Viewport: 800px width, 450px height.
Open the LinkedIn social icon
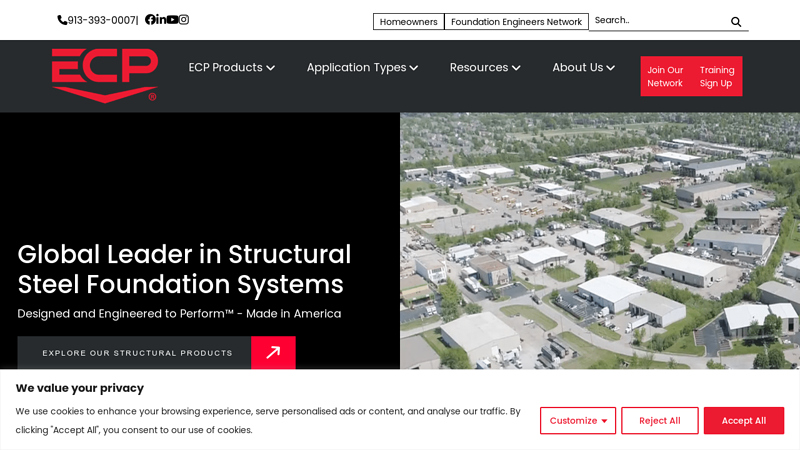point(161,19)
